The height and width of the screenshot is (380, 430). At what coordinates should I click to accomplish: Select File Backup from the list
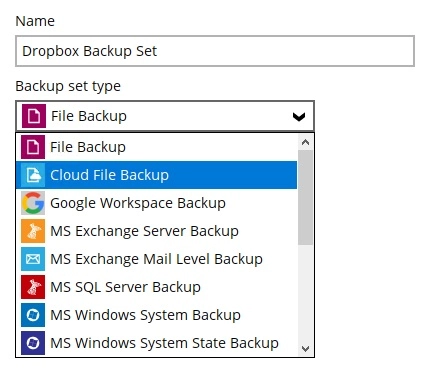click(156, 147)
